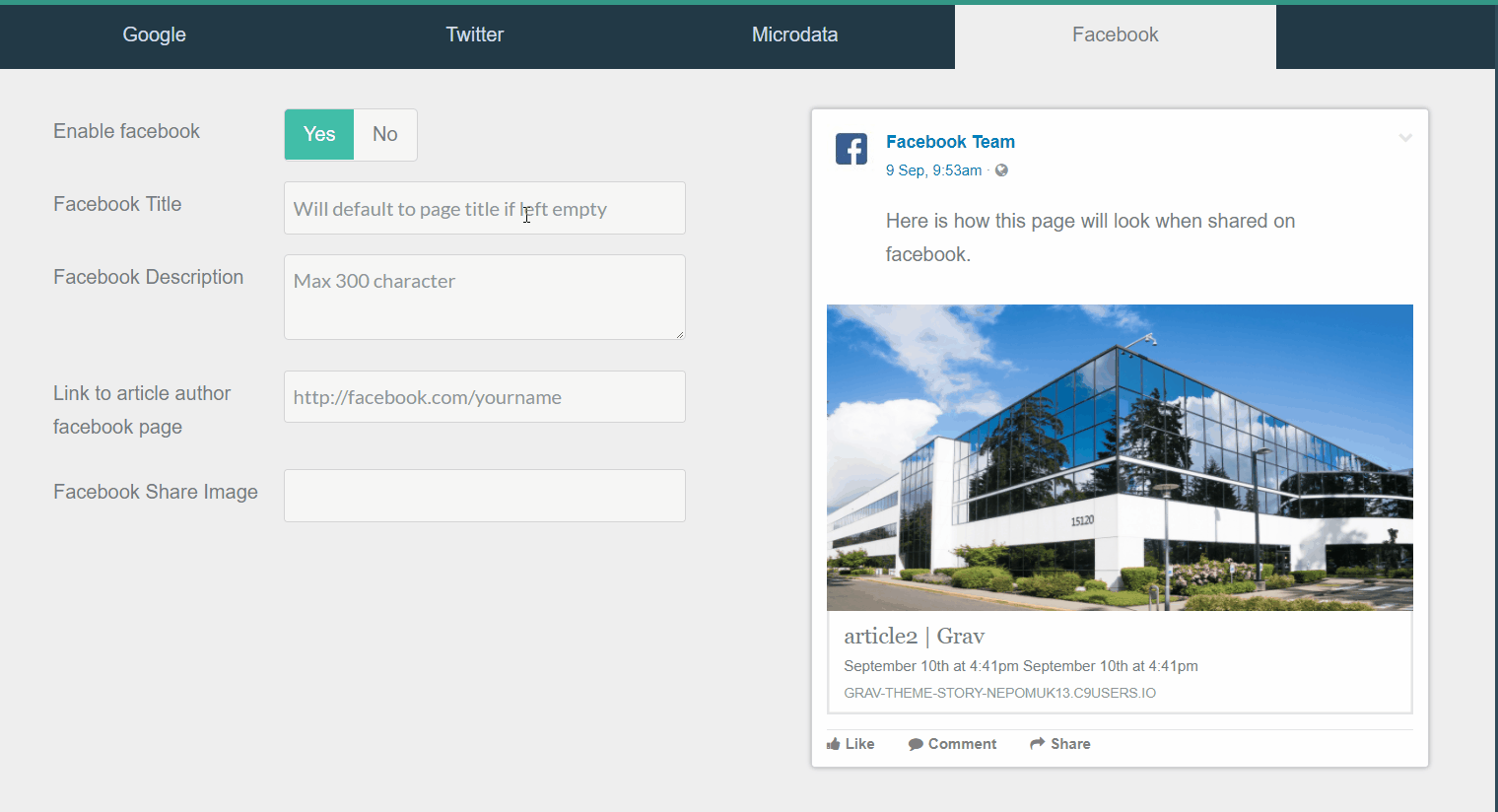This screenshot has width=1498, height=812.
Task: Click the building preview image
Action: pyautogui.click(x=1120, y=457)
